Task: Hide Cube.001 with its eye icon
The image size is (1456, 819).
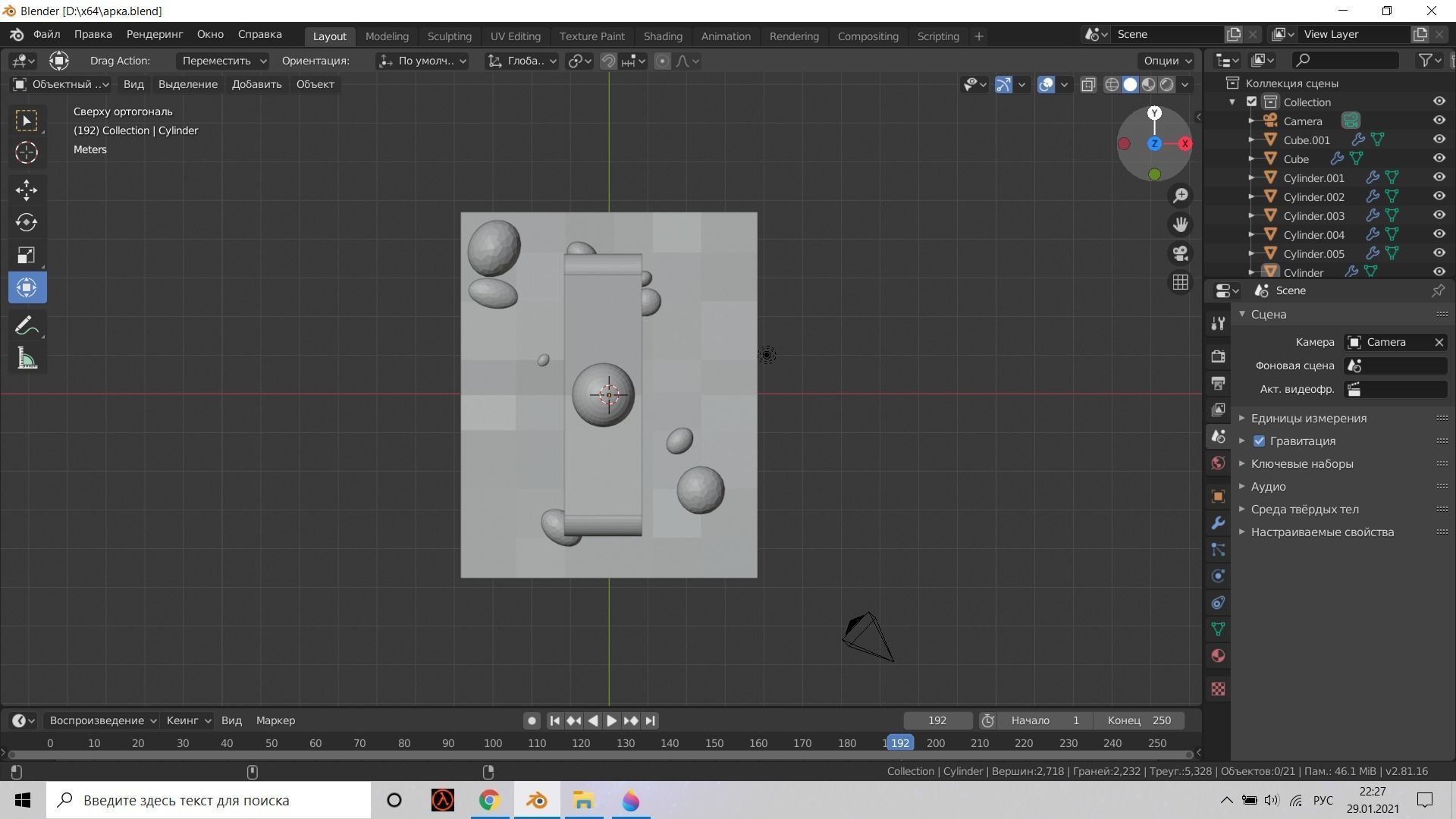Action: coord(1439,140)
